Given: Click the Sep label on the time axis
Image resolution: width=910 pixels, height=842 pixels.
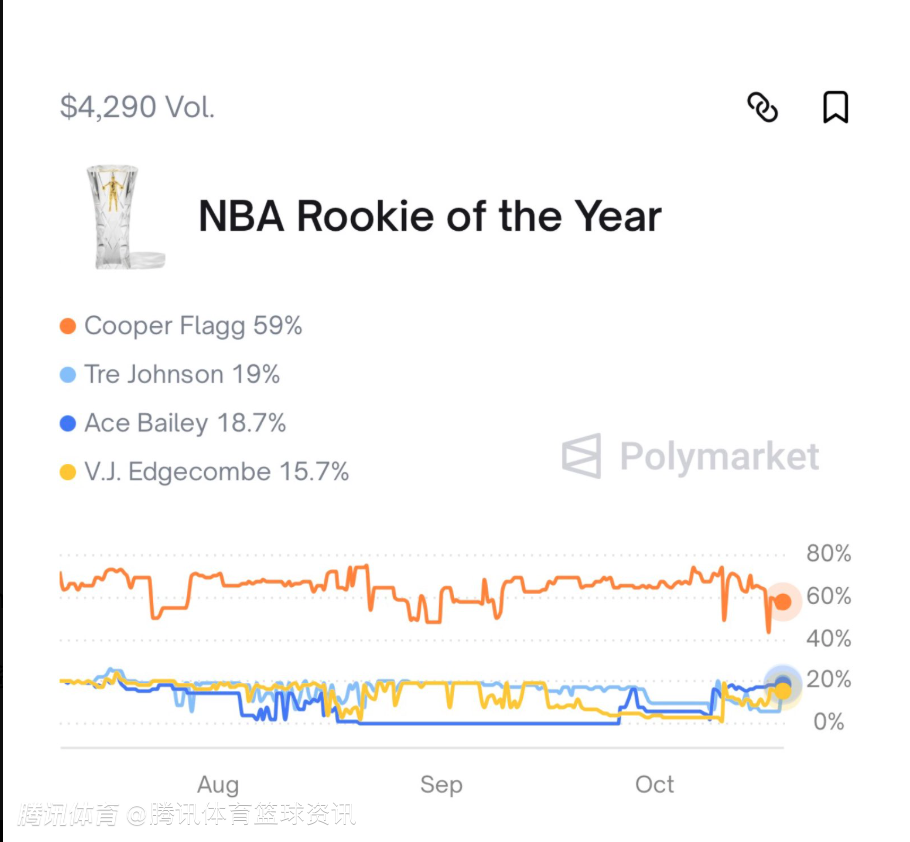Looking at the screenshot, I should click(441, 785).
